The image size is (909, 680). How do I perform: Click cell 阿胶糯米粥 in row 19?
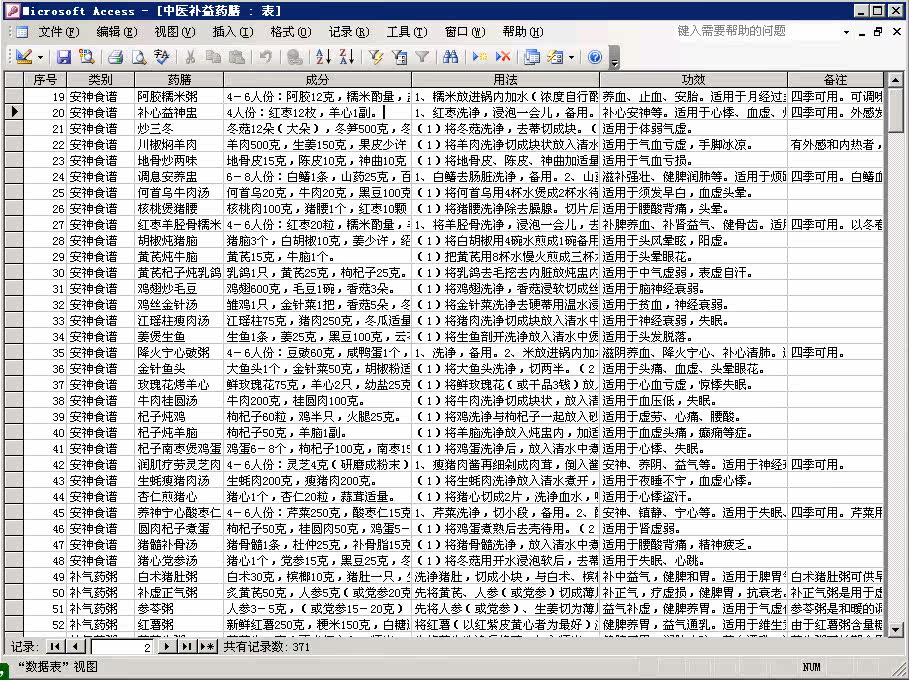tap(179, 97)
